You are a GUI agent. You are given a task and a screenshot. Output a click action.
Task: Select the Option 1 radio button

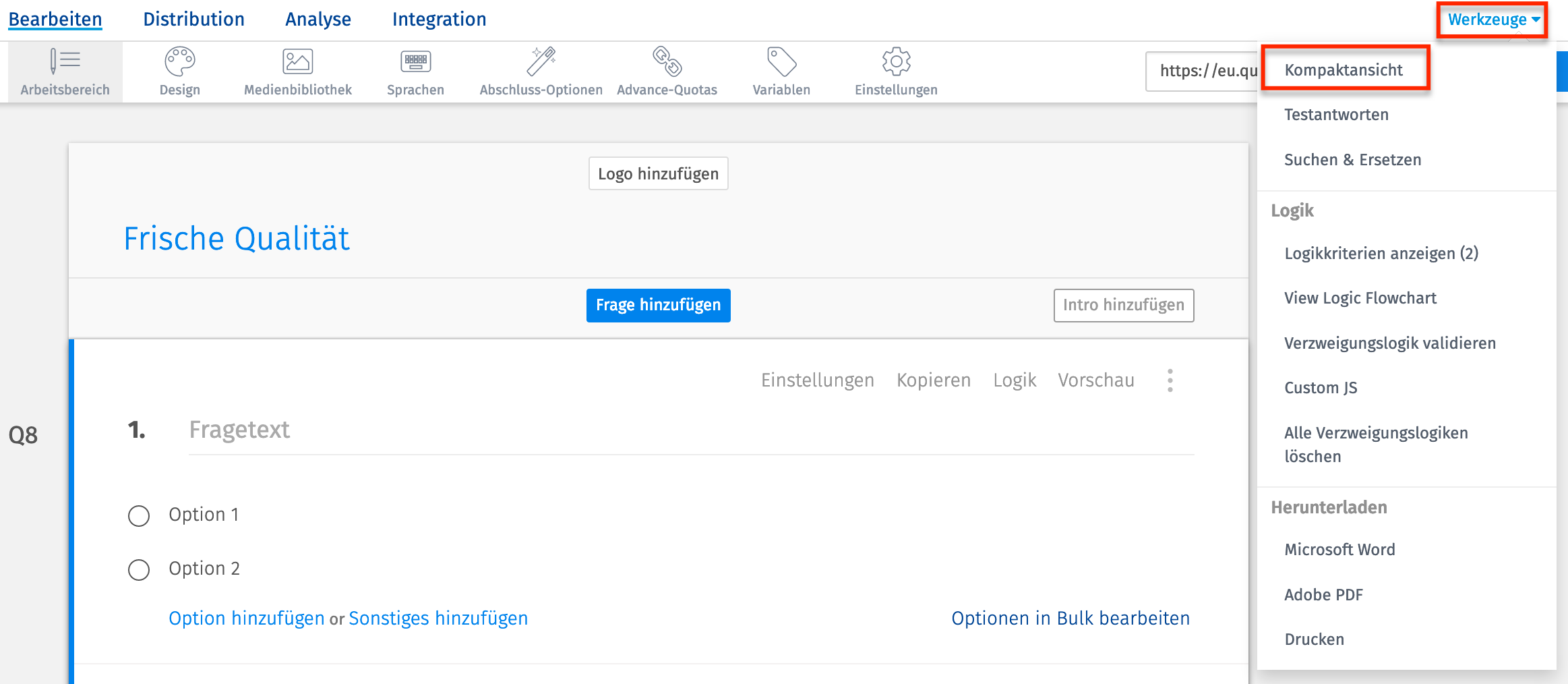[139, 516]
